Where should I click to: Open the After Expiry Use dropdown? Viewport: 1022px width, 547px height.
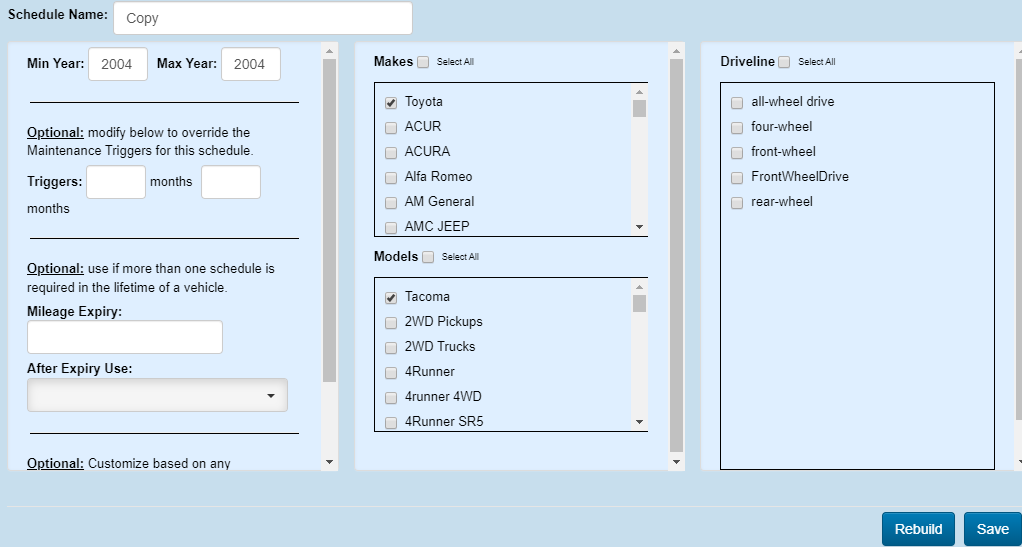(x=157, y=395)
